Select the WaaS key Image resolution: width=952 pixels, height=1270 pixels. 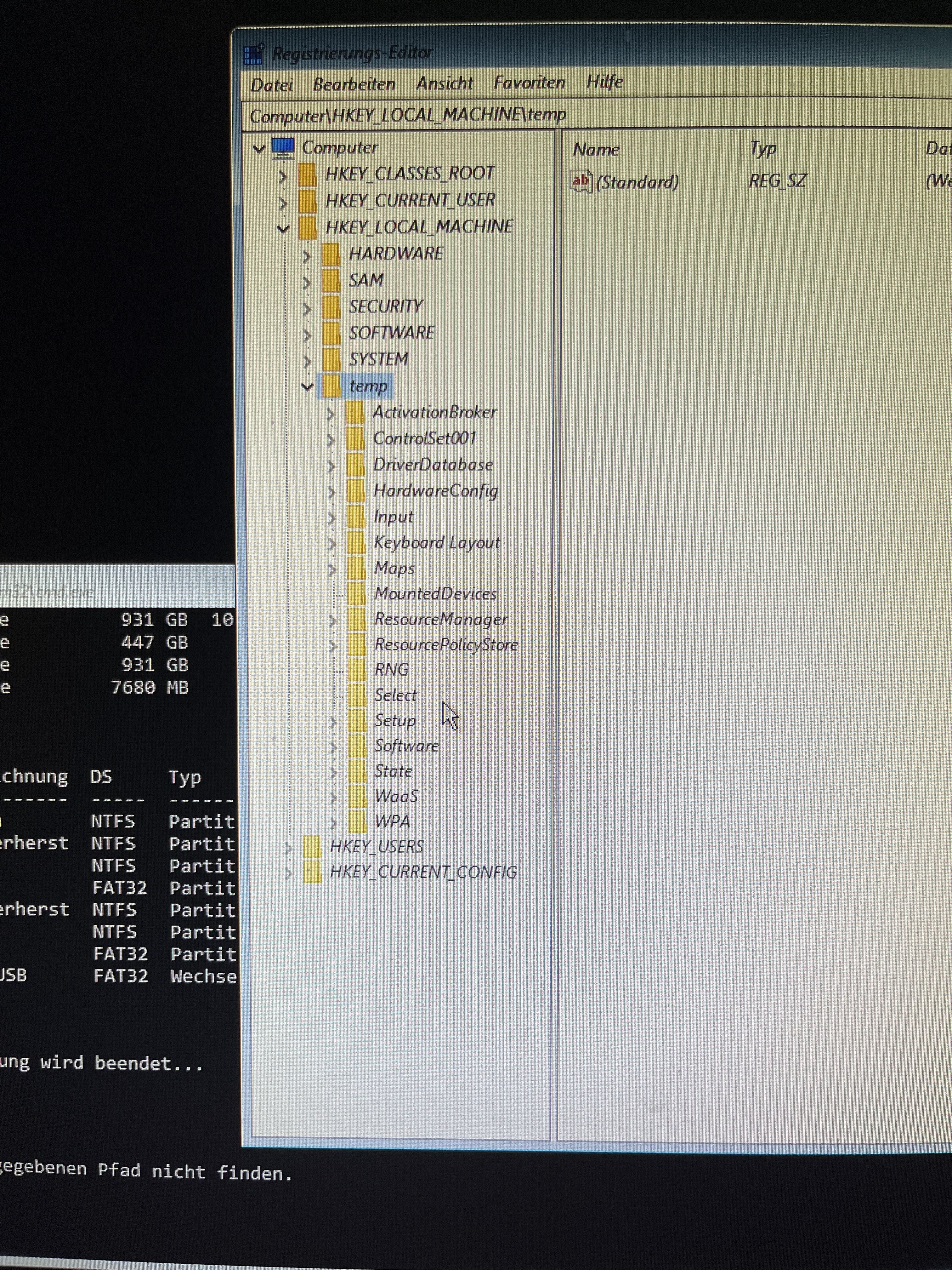396,796
